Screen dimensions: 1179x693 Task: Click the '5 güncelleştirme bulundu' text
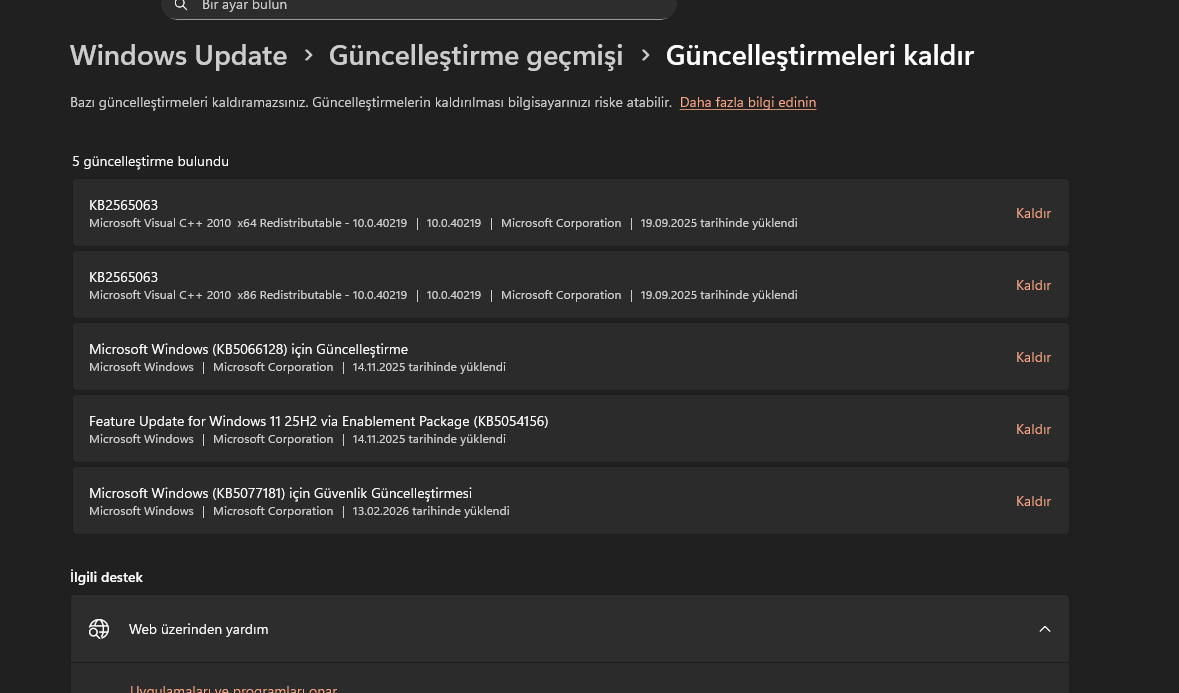click(x=150, y=162)
